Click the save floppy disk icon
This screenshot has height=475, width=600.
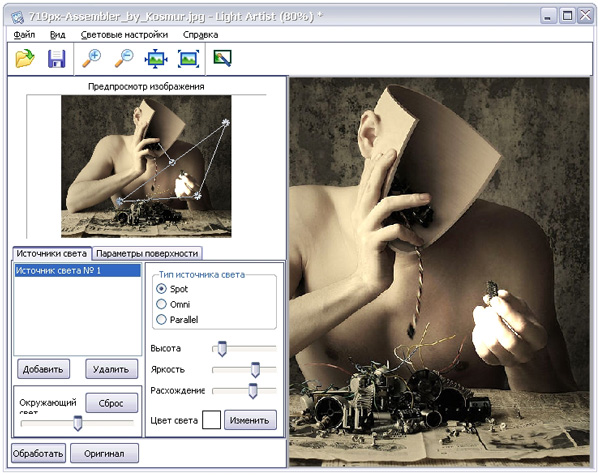(x=56, y=59)
